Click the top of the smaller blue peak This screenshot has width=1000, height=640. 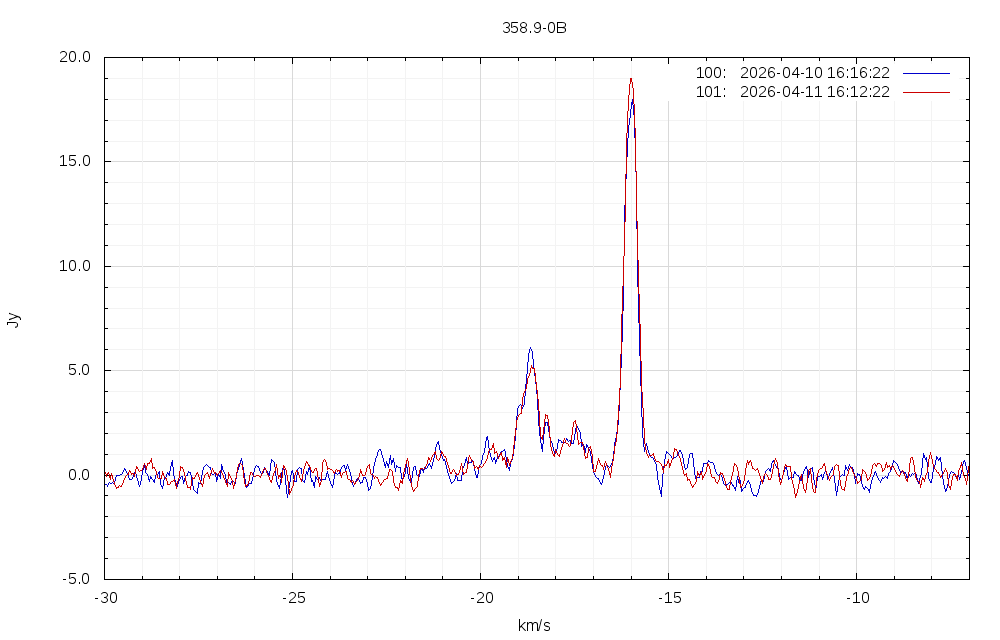531,348
